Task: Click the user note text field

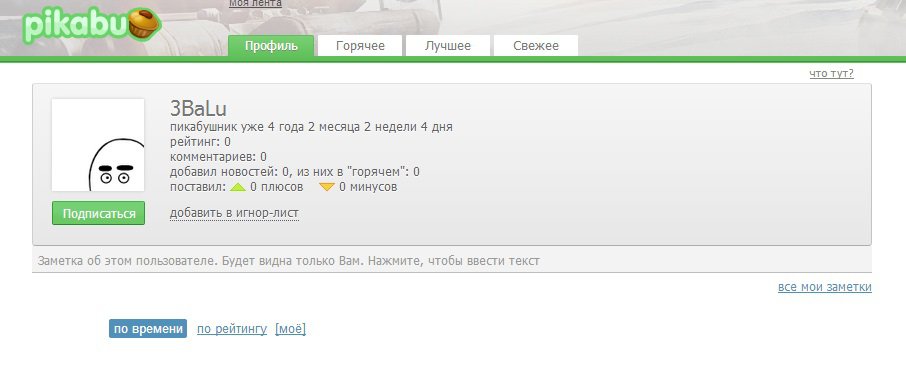Action: point(451,260)
